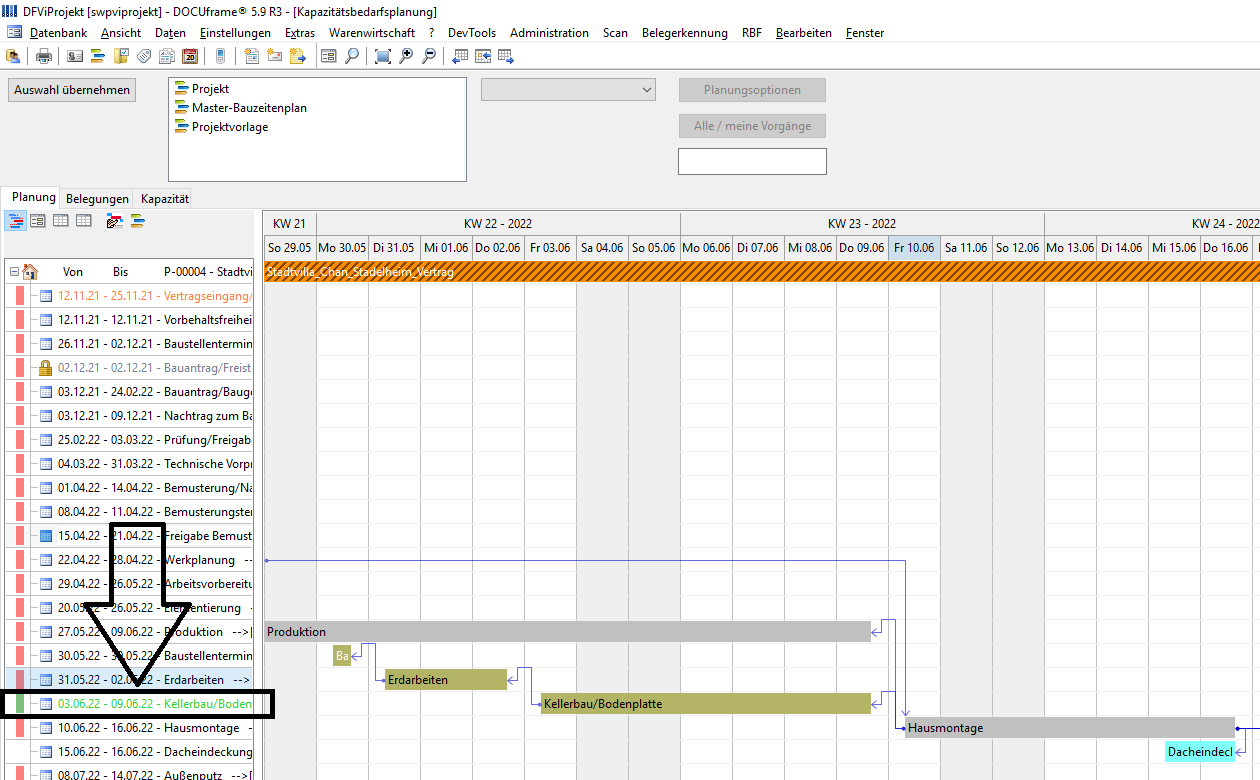
Task: Click the orange Stadtvilla_Chan_Stadelheim_Vertrag bar
Action: 762,272
